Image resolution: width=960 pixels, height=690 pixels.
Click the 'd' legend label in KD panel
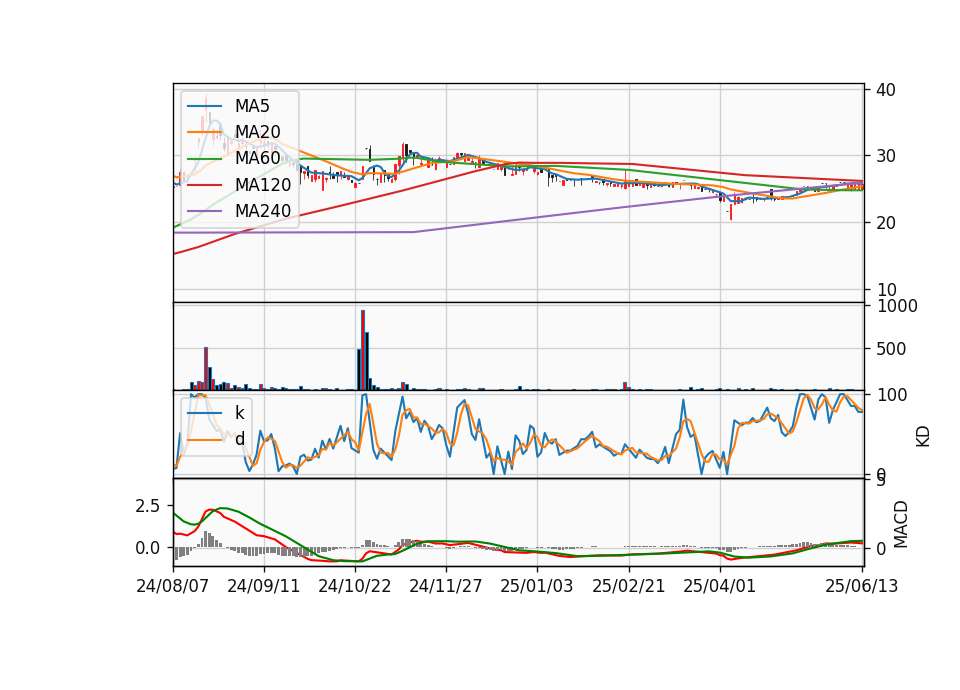click(239, 438)
